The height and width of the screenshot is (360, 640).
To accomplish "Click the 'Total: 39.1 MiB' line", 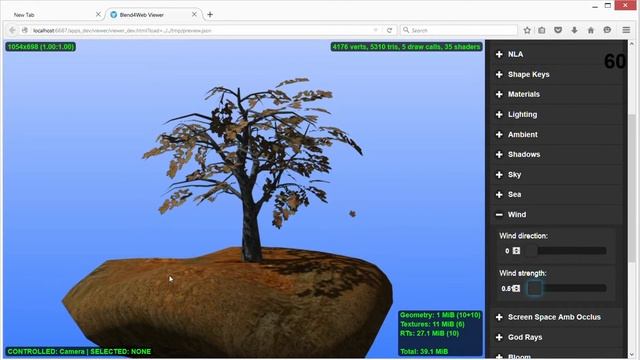I will [x=424, y=351].
